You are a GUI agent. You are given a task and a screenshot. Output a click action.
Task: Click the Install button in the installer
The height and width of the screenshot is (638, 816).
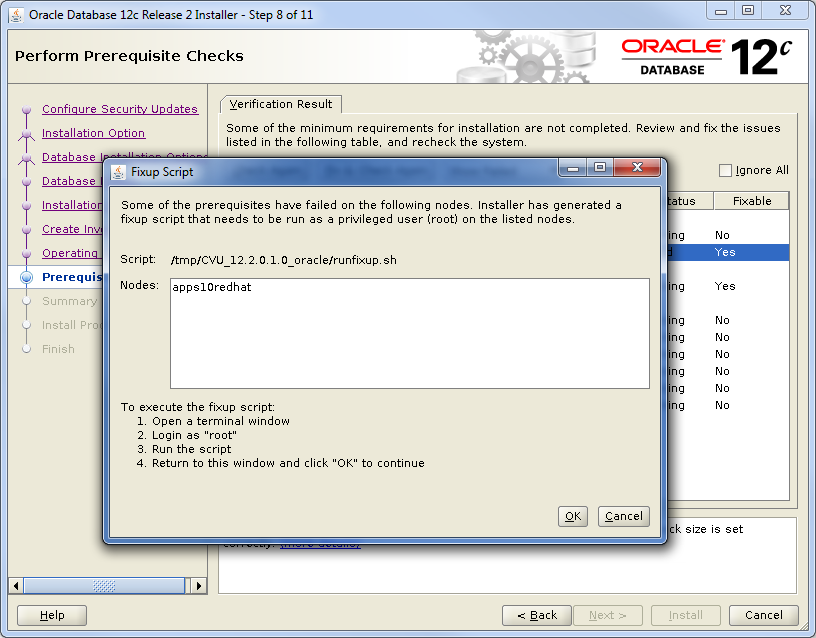[x=685, y=615]
